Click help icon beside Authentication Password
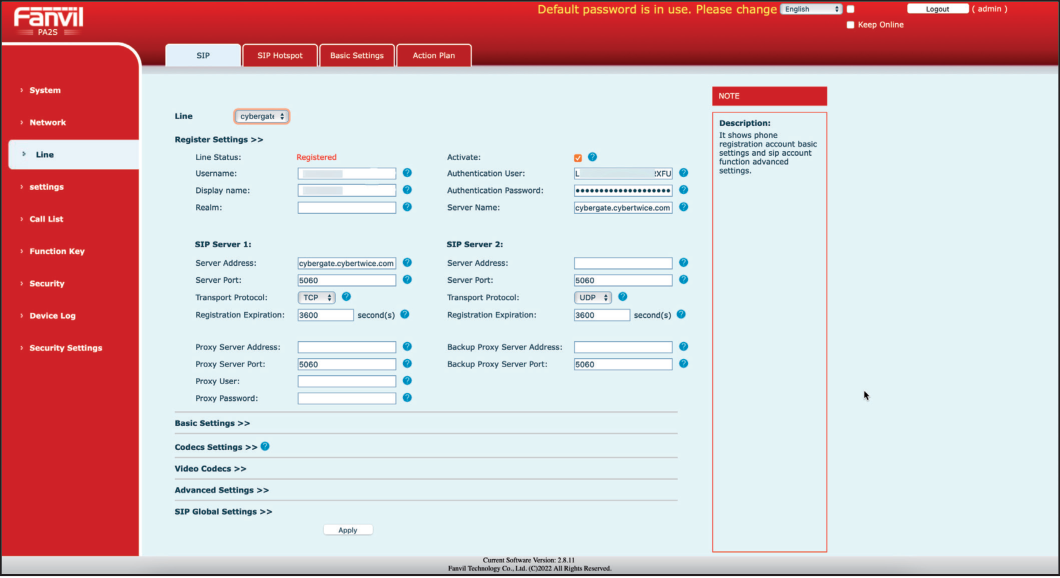Viewport: 1060px width, 578px height. coord(683,190)
